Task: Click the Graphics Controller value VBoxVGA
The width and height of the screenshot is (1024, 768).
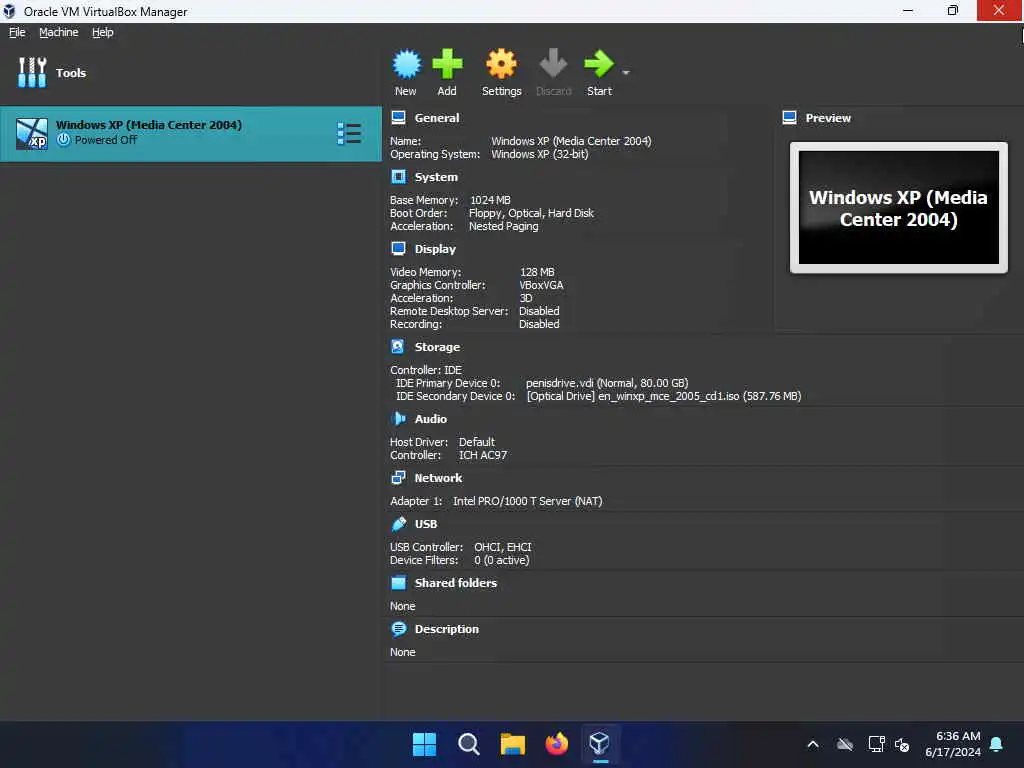Action: [541, 285]
